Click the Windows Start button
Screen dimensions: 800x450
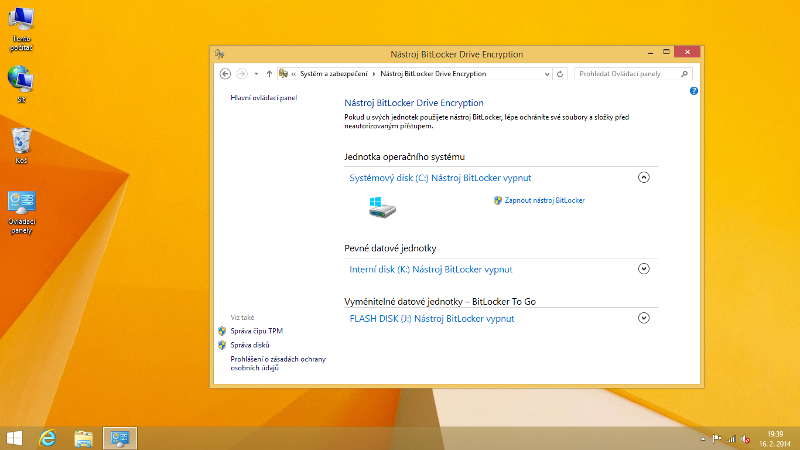point(15,437)
